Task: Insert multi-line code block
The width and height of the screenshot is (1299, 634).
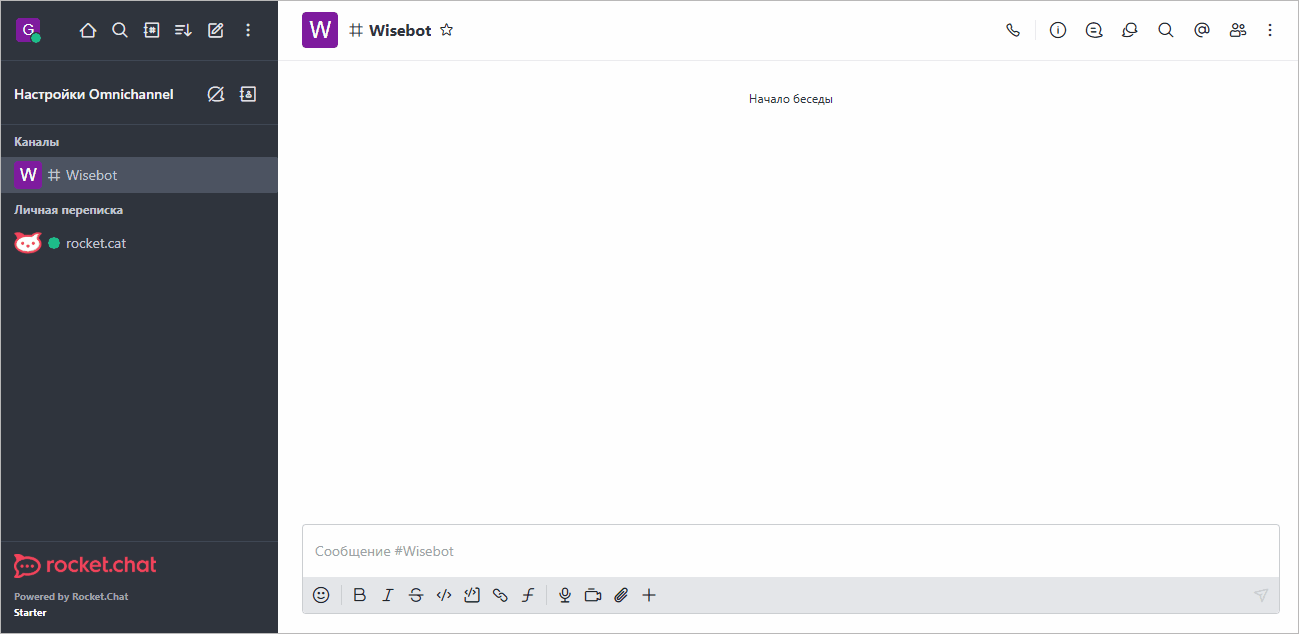Action: [x=472, y=595]
